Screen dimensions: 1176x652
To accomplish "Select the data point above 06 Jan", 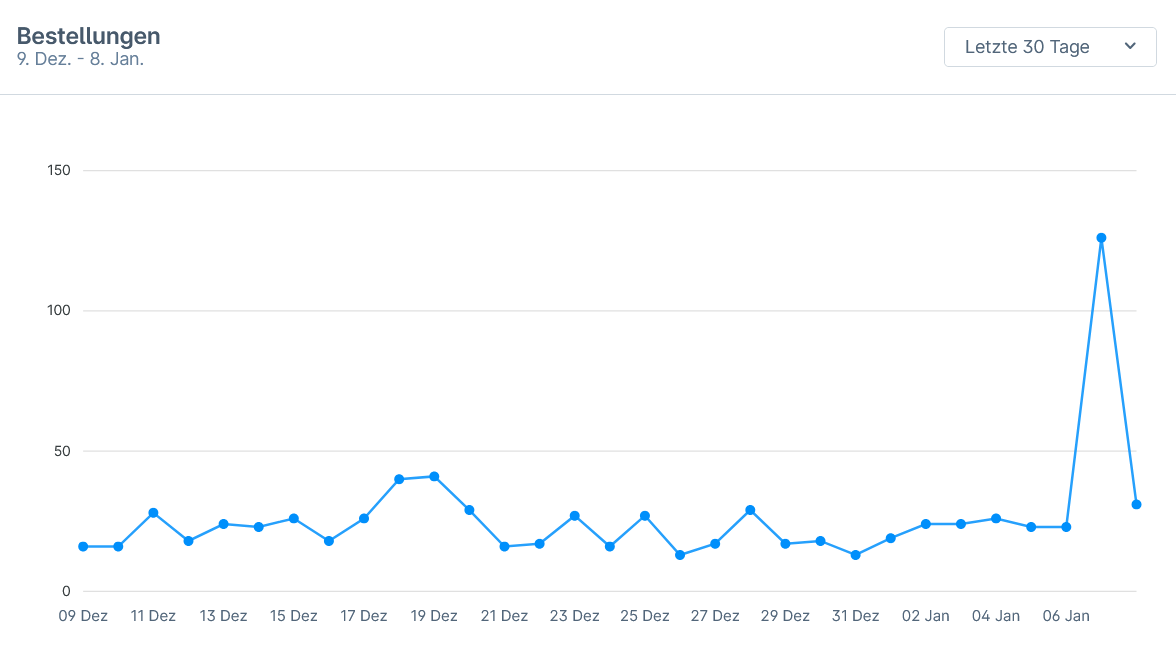I will click(1066, 527).
